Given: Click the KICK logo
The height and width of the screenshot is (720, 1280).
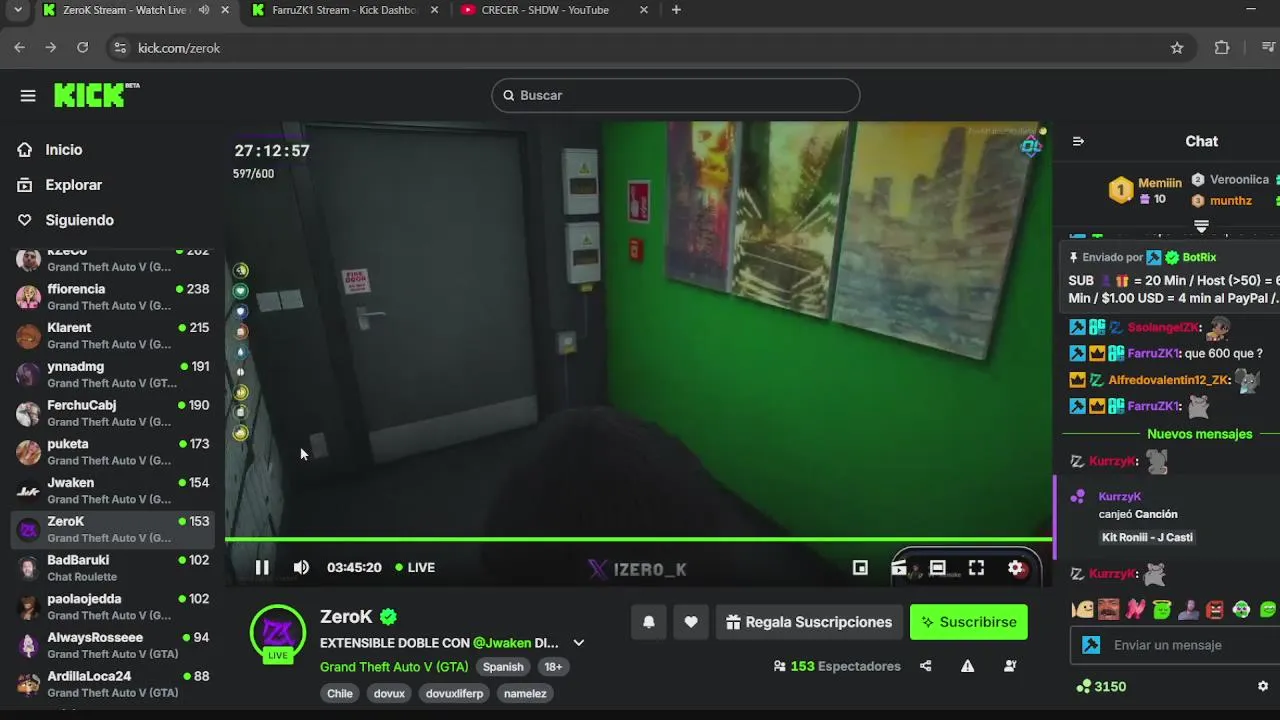Looking at the screenshot, I should click(x=96, y=95).
